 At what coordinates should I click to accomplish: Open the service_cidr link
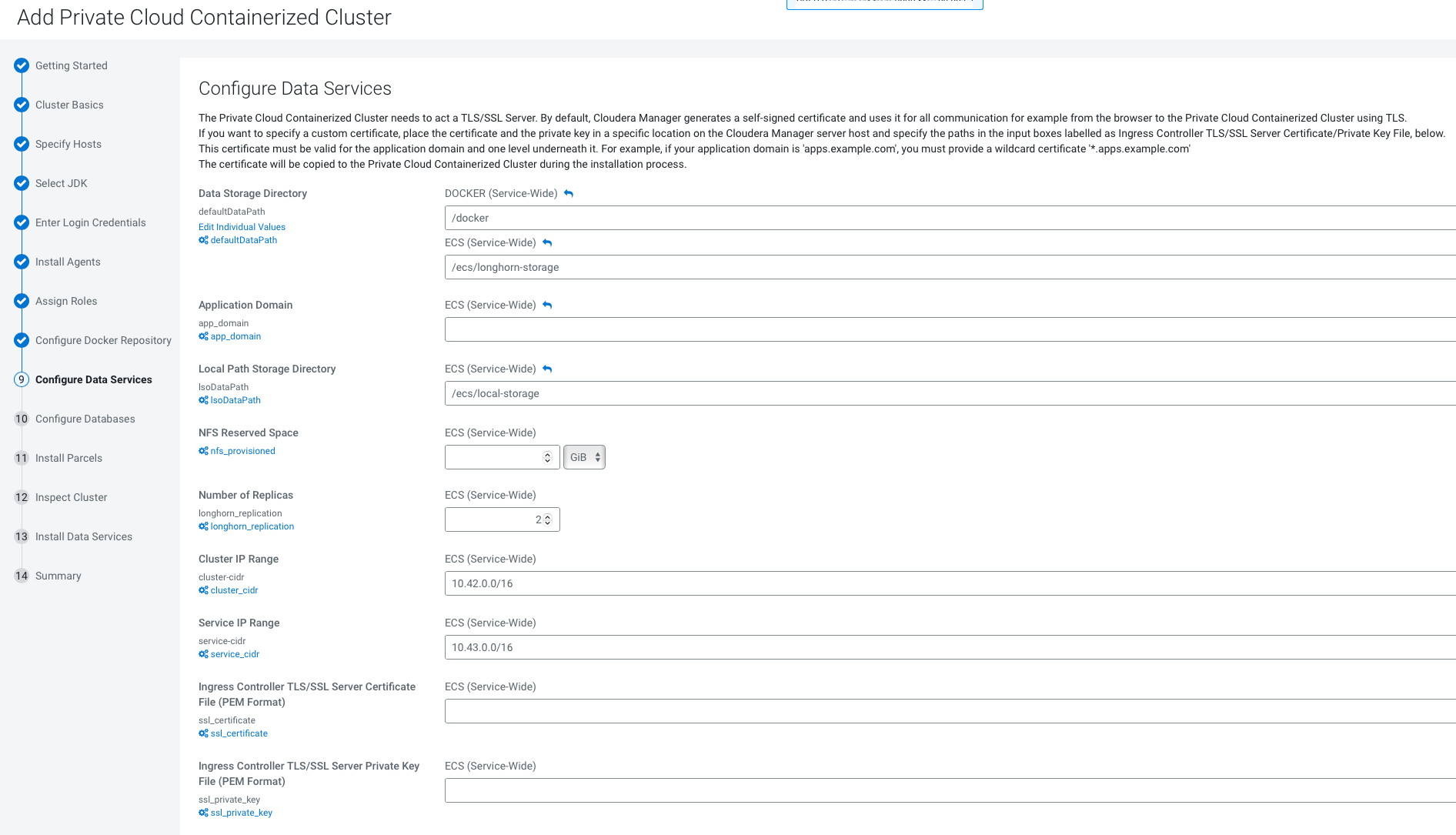click(x=235, y=654)
